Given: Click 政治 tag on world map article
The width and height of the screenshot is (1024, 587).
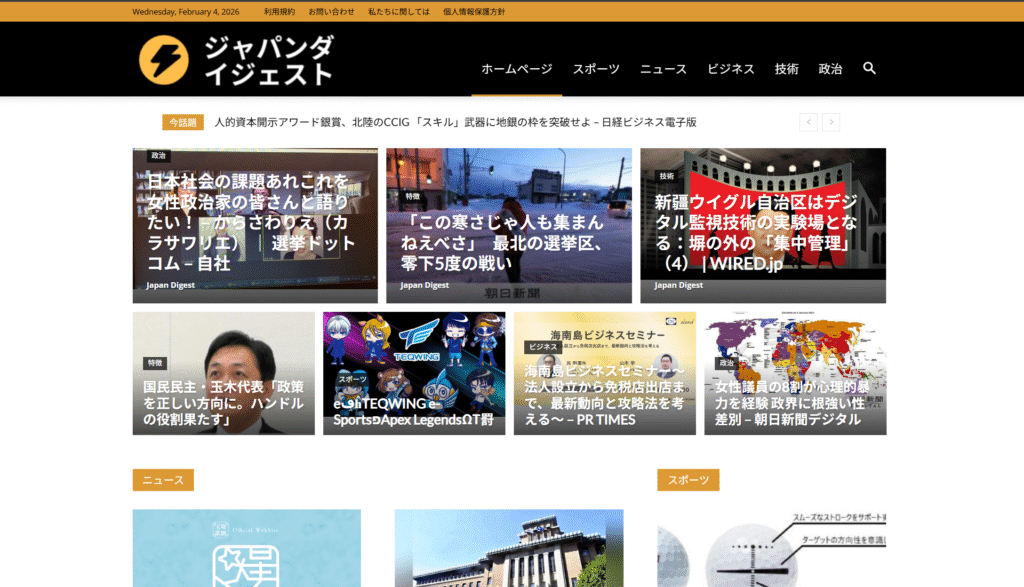Looking at the screenshot, I should tap(727, 362).
